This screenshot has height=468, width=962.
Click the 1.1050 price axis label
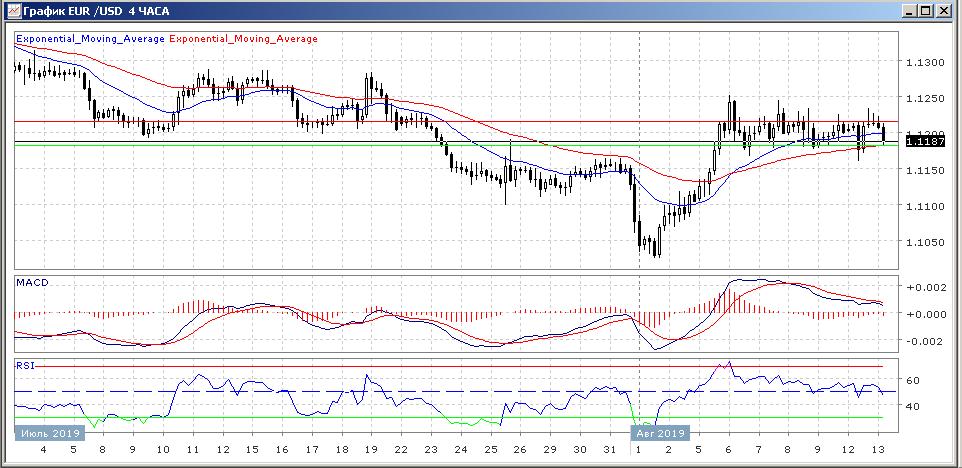[925, 243]
